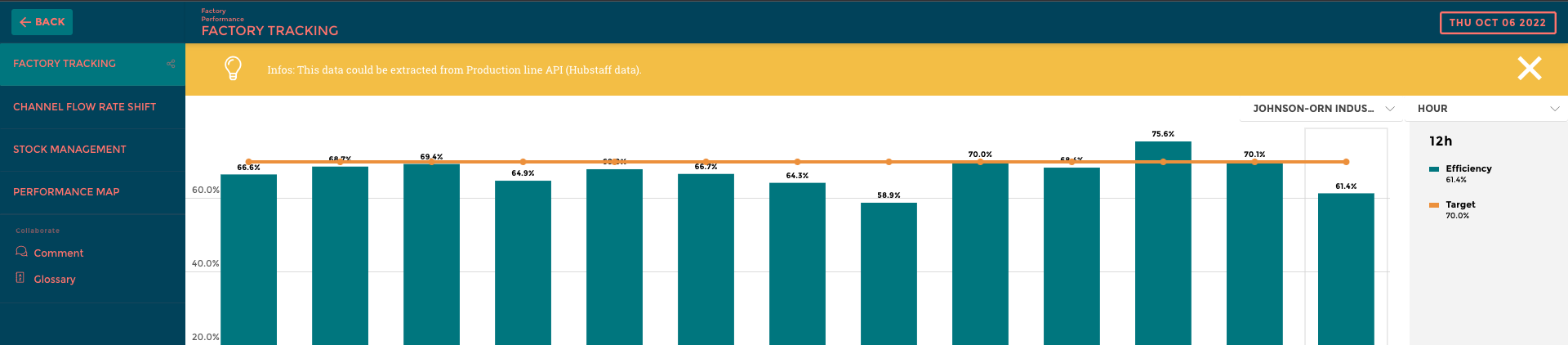Click the Thu Oct 06 2022 date button

1497,23
